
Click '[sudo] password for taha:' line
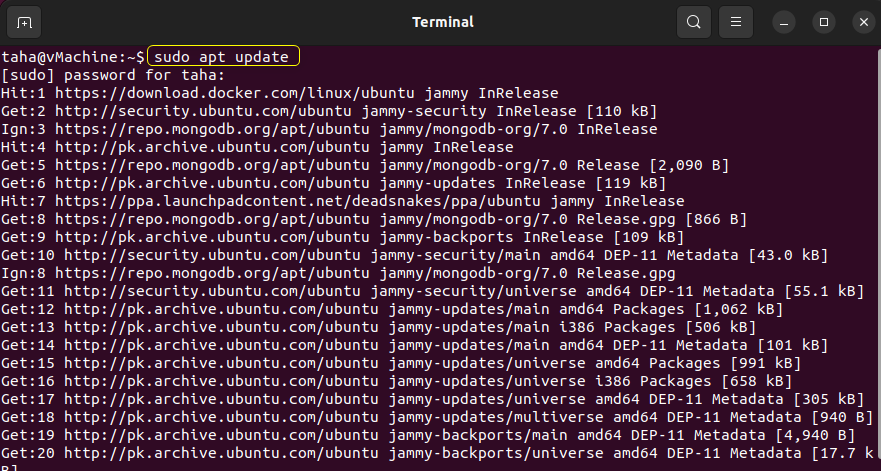pyautogui.click(x=113, y=75)
